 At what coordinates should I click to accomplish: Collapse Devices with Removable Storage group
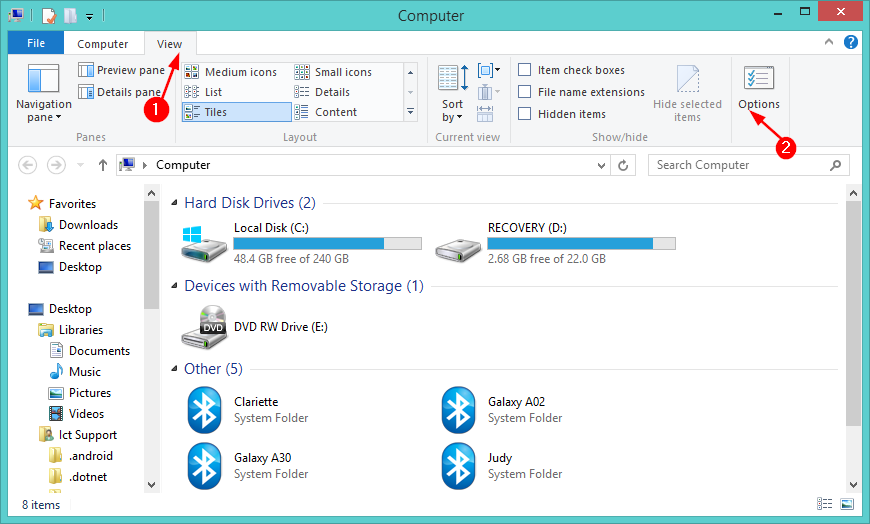[x=174, y=285]
